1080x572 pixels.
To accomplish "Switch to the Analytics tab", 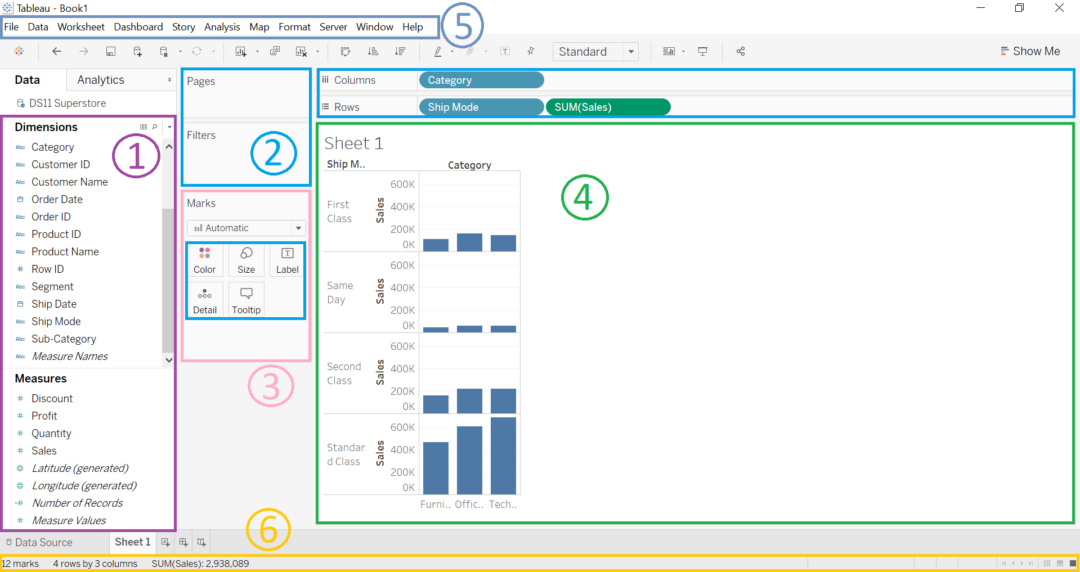I will 101,80.
